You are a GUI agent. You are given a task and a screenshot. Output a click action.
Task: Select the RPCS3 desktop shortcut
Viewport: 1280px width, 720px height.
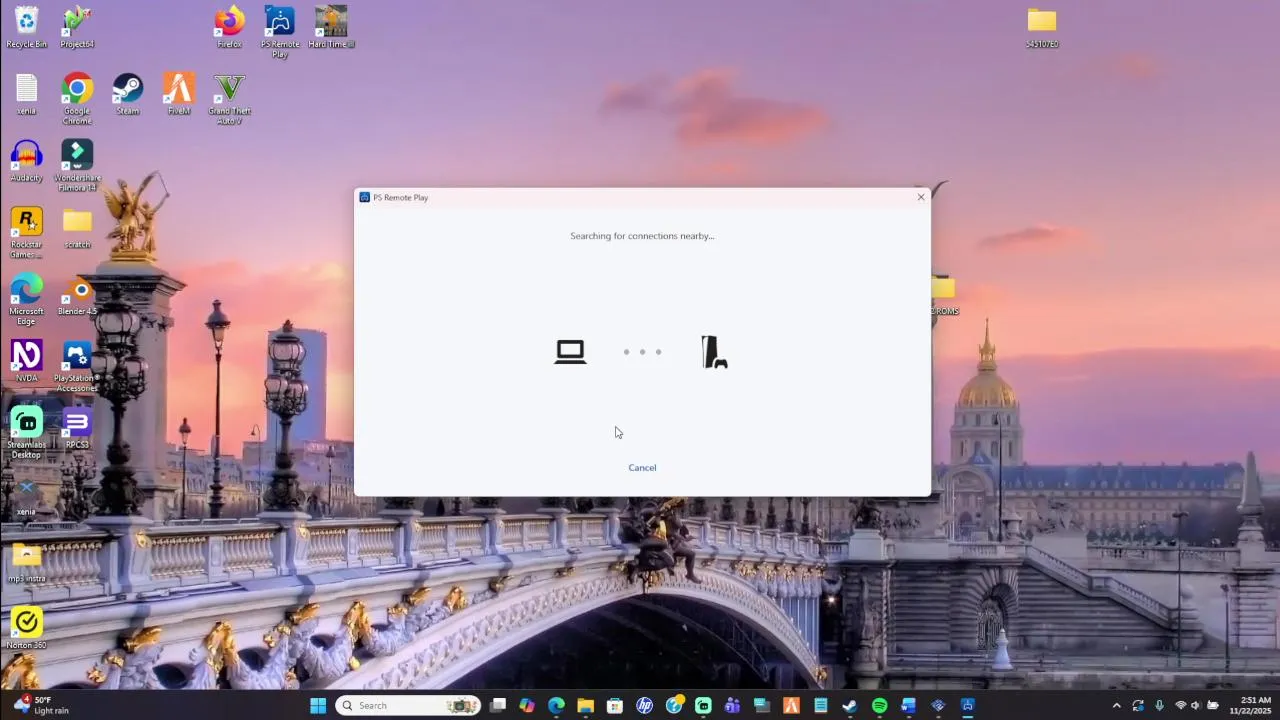[x=77, y=429]
